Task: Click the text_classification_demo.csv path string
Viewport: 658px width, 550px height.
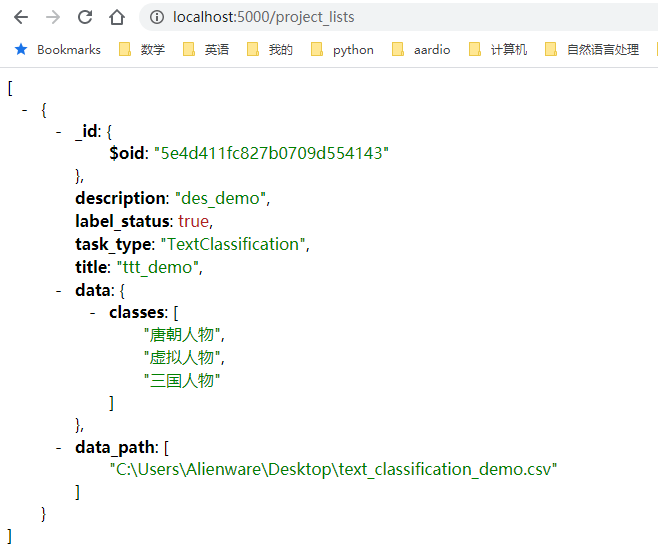Action: pos(332,468)
